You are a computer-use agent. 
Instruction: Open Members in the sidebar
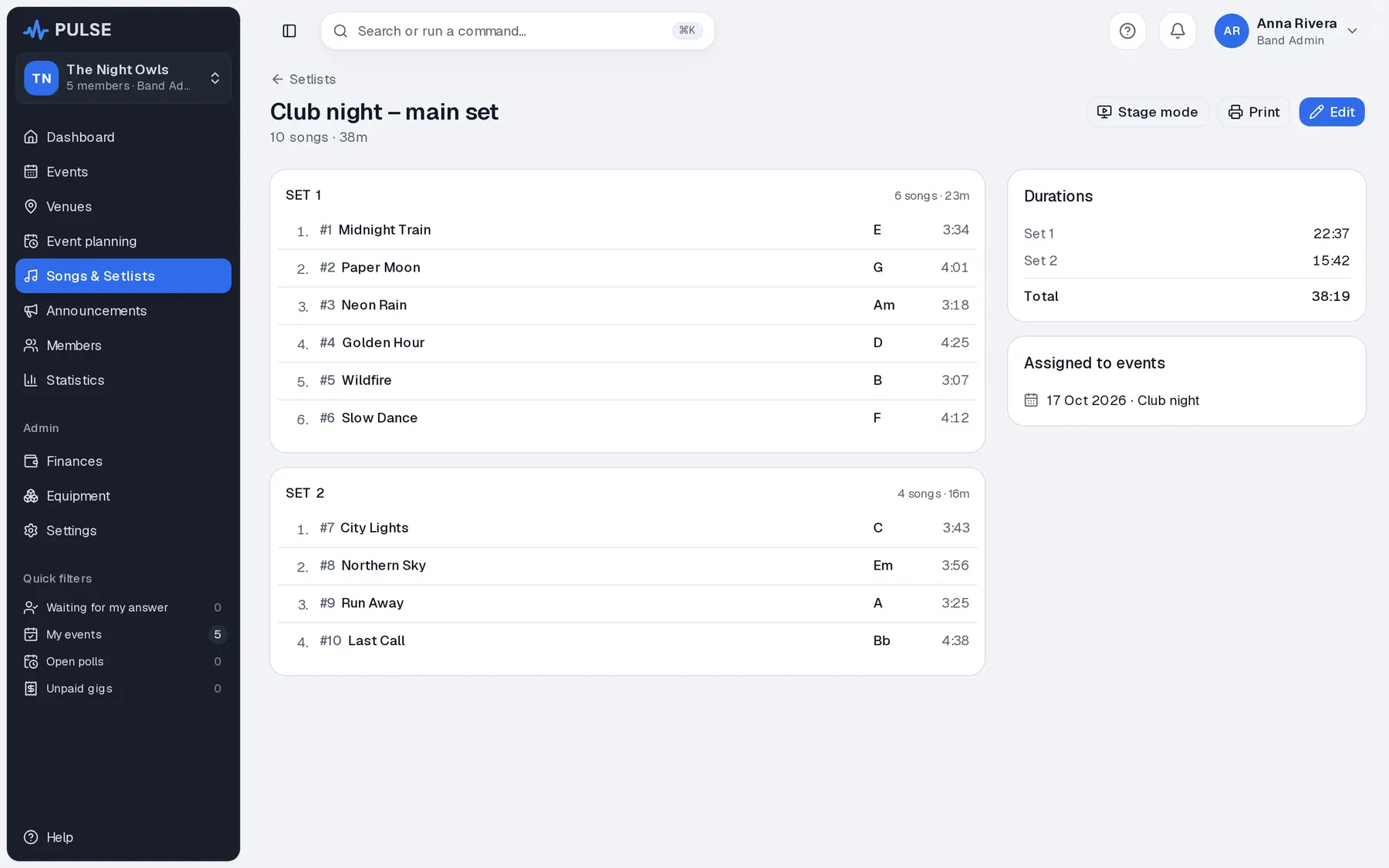[x=123, y=345]
